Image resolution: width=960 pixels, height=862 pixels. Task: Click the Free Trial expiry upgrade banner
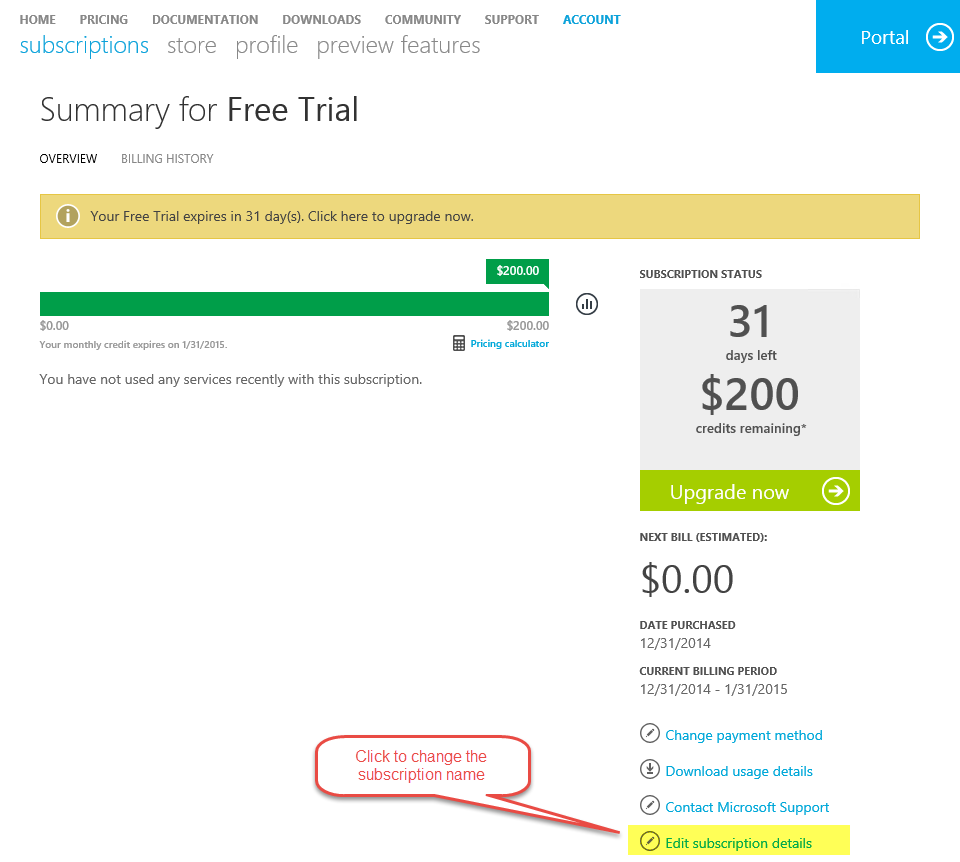[479, 216]
